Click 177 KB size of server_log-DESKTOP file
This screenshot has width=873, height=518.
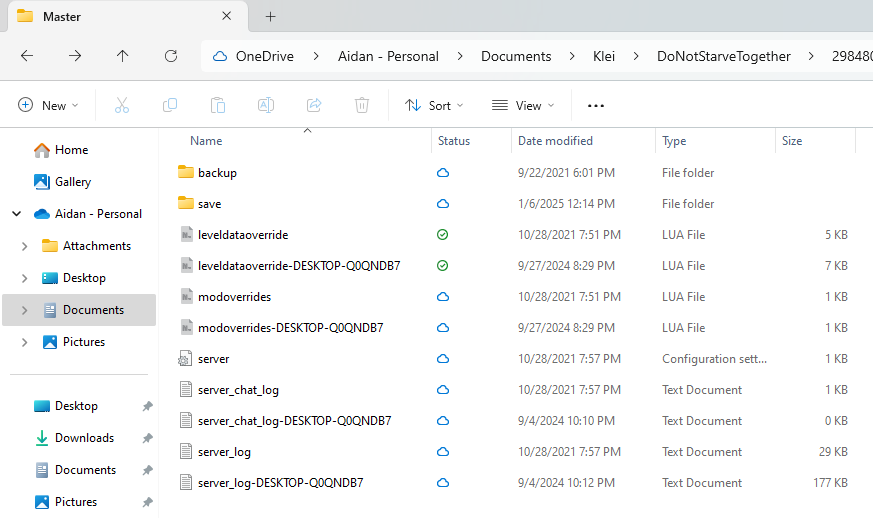(830, 482)
